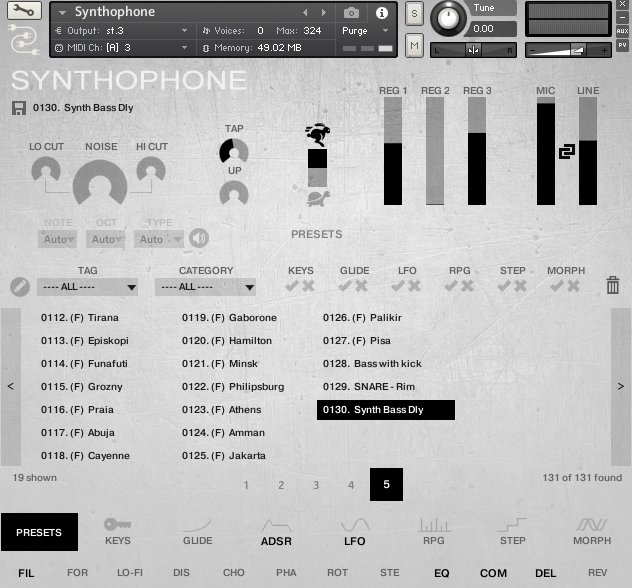Go to the next instrument arrow
The height and width of the screenshot is (588, 632).
pos(324,13)
